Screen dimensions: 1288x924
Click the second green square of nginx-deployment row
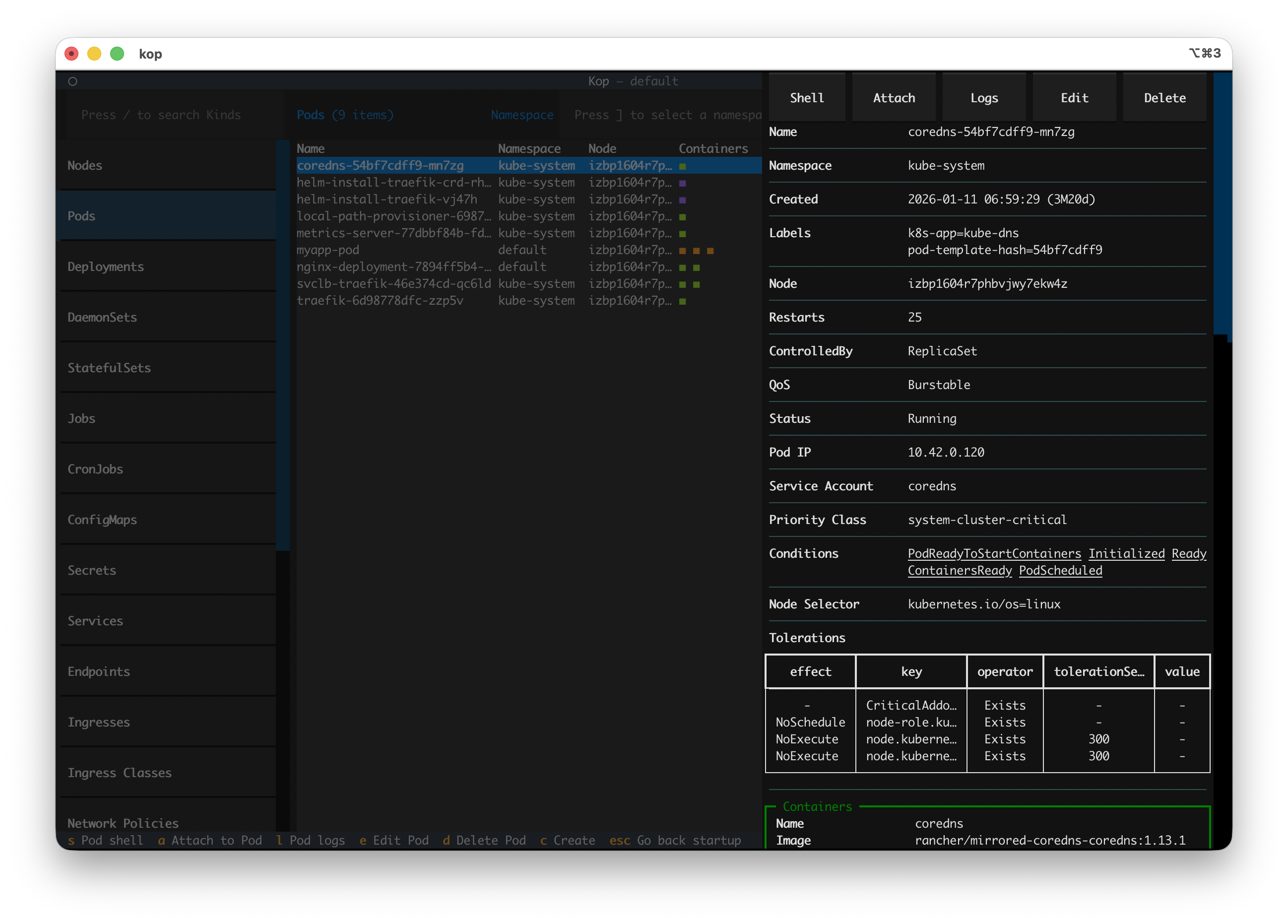[696, 267]
